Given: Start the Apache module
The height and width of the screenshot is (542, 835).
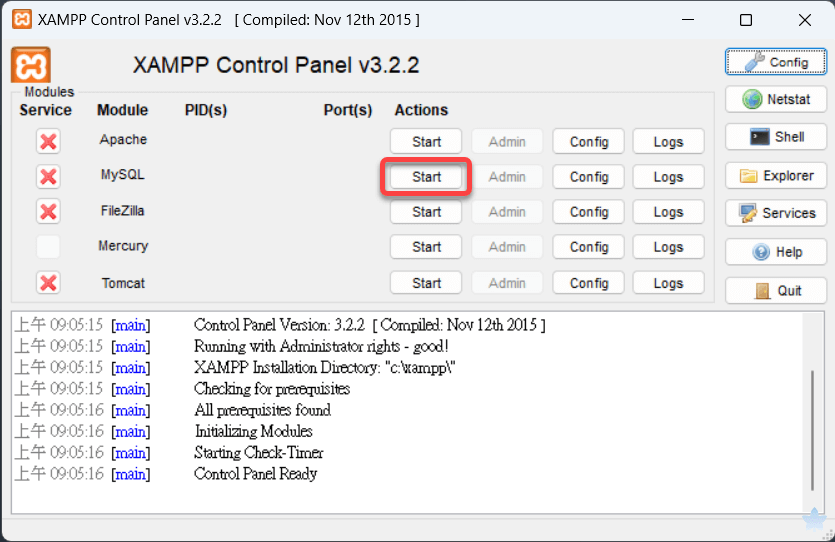Looking at the screenshot, I should tap(426, 142).
